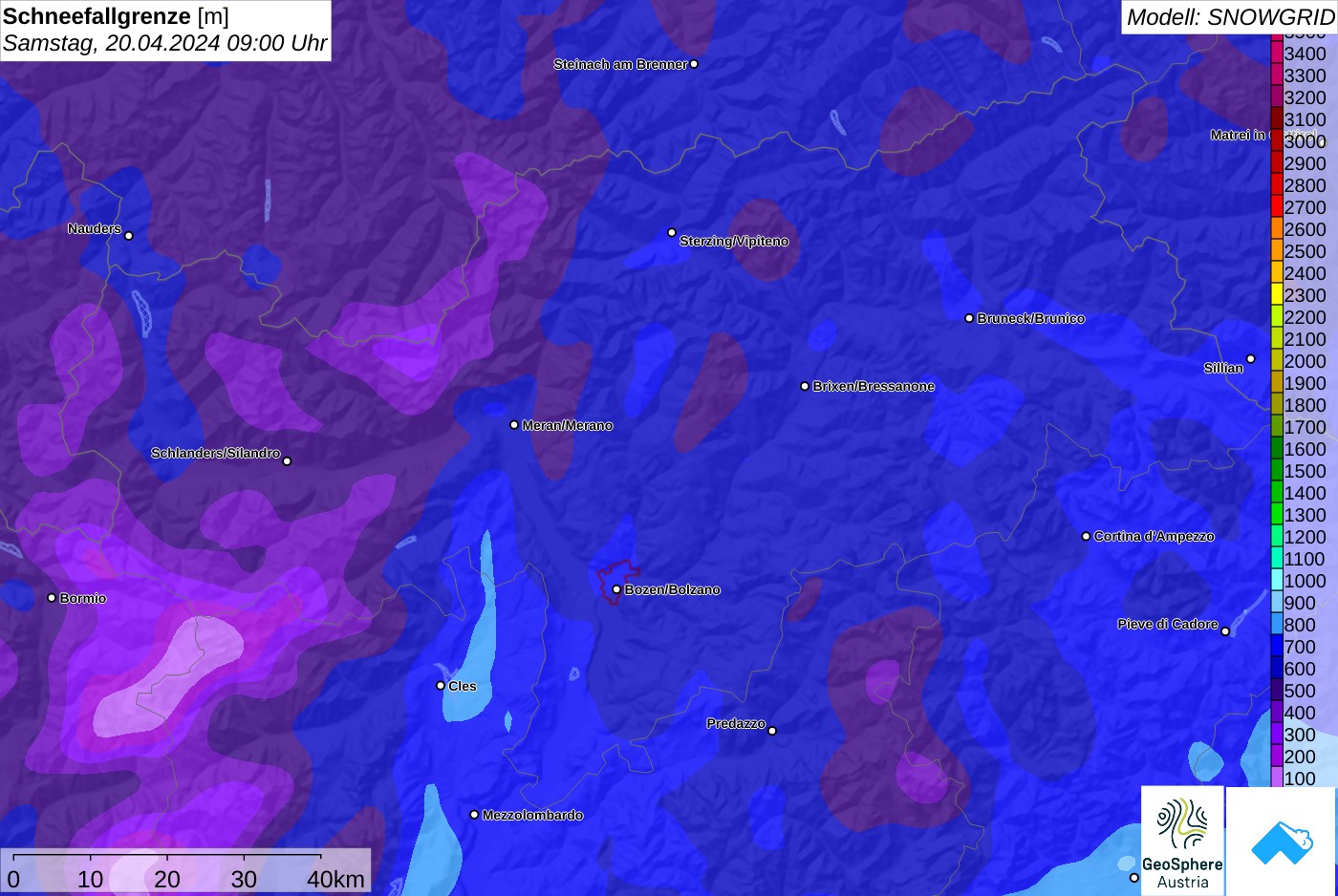Select the 1900 legend color entry

tap(1277, 383)
